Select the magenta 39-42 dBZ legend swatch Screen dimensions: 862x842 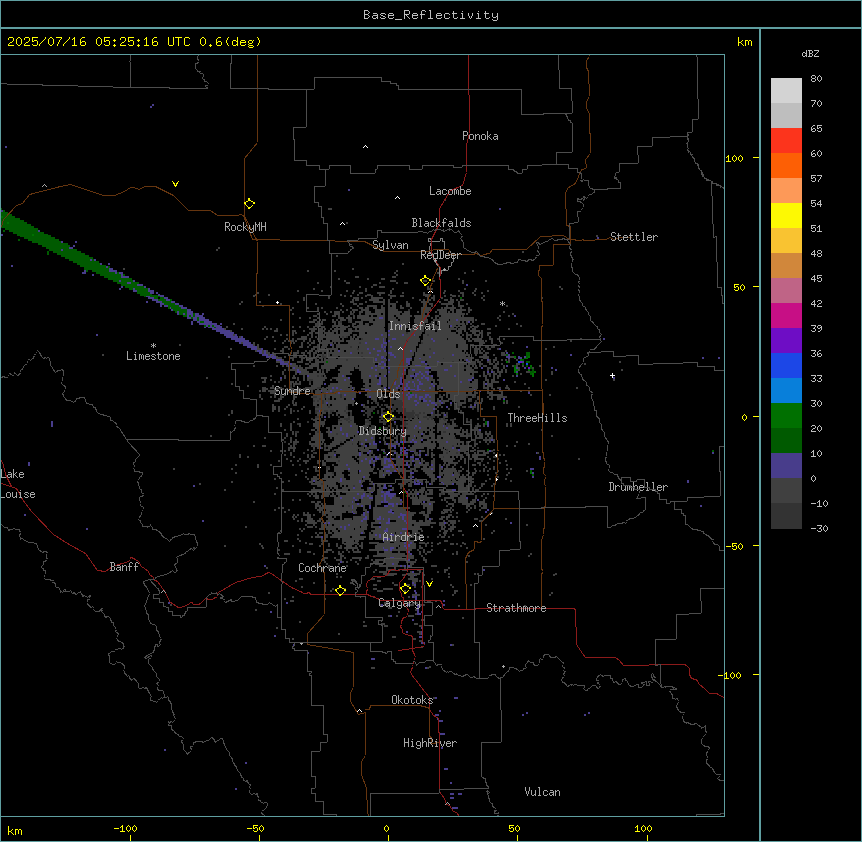pyautogui.click(x=786, y=315)
